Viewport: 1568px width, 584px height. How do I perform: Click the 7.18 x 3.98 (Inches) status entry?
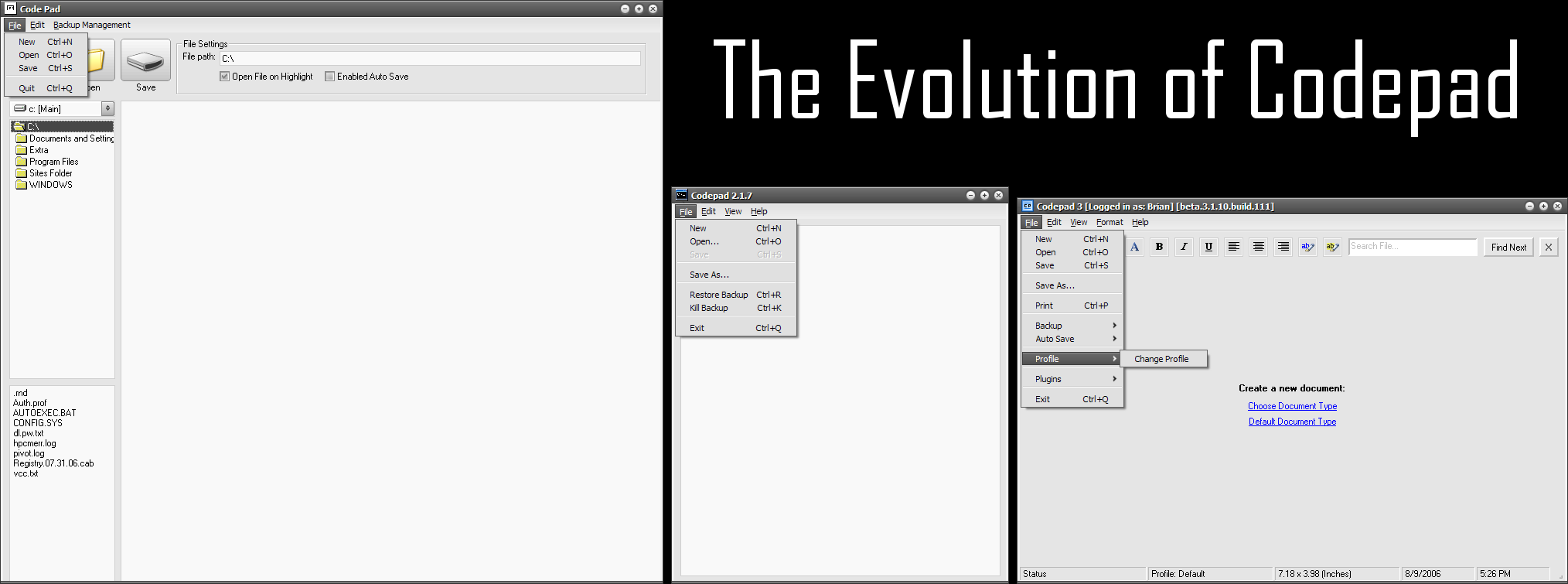coord(1336,574)
